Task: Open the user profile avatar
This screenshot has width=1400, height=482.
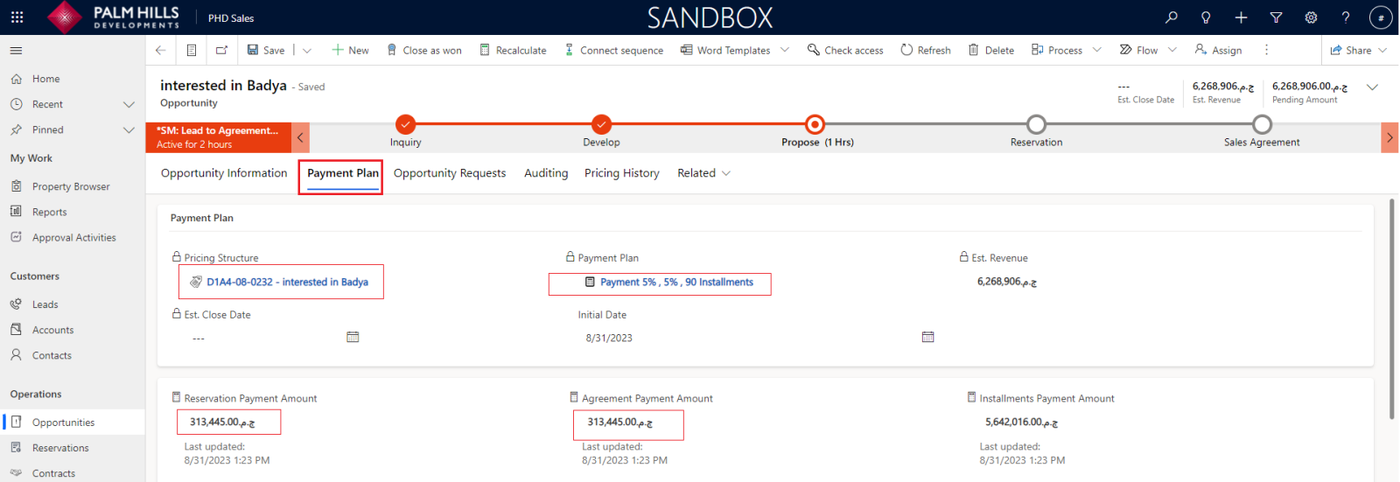Action: (1381, 17)
